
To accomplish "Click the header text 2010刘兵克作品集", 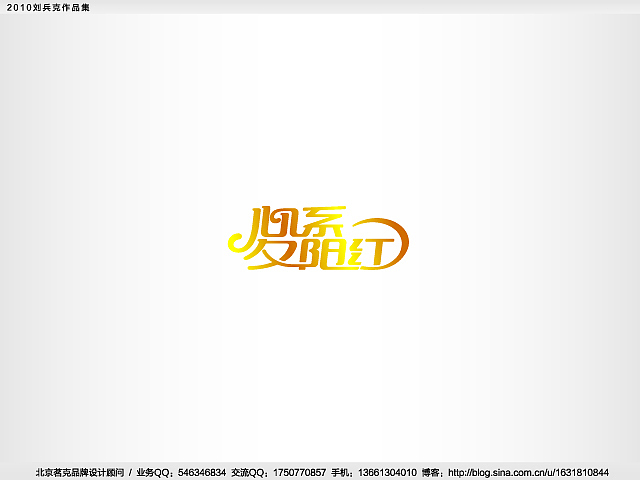I will coord(48,7).
